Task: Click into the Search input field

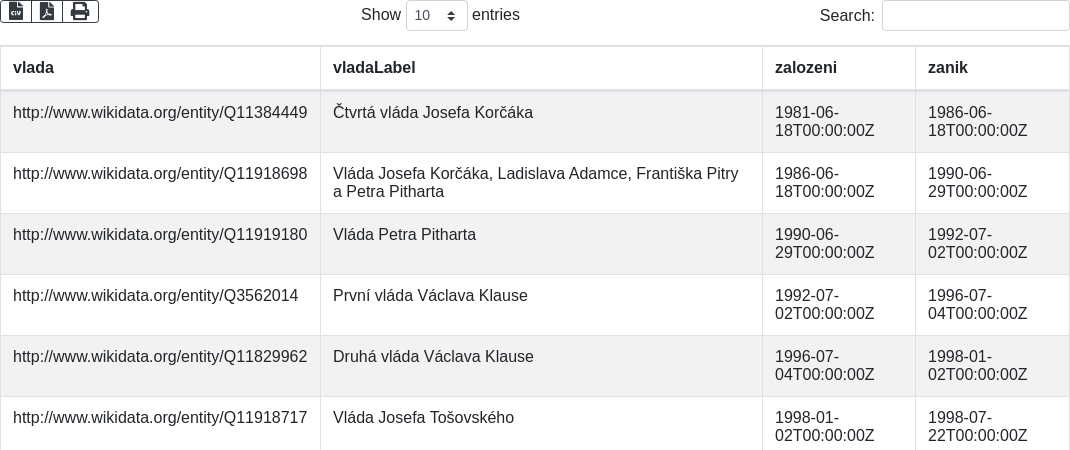Action: coord(975,15)
